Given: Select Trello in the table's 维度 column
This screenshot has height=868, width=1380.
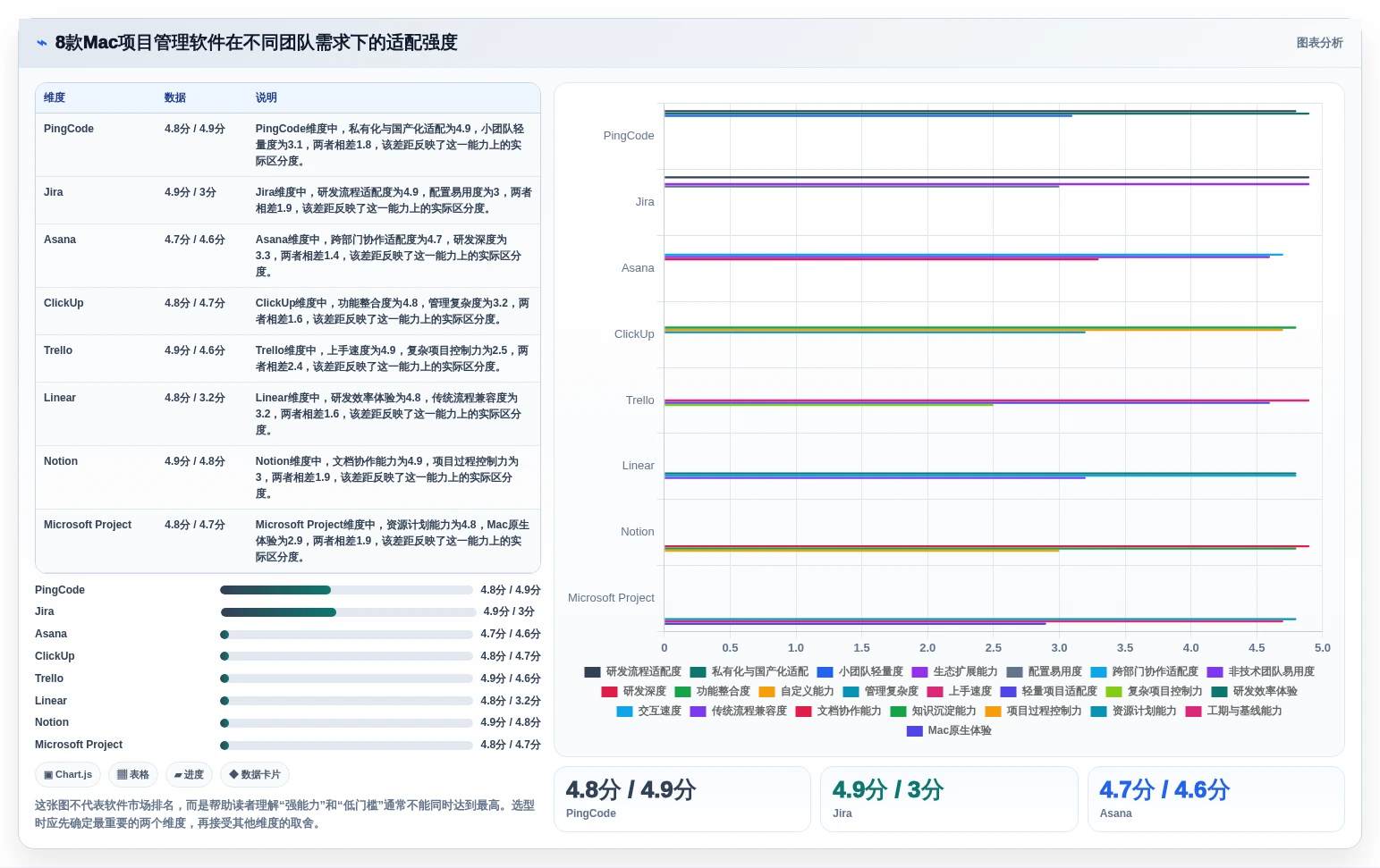Looking at the screenshot, I should (58, 350).
